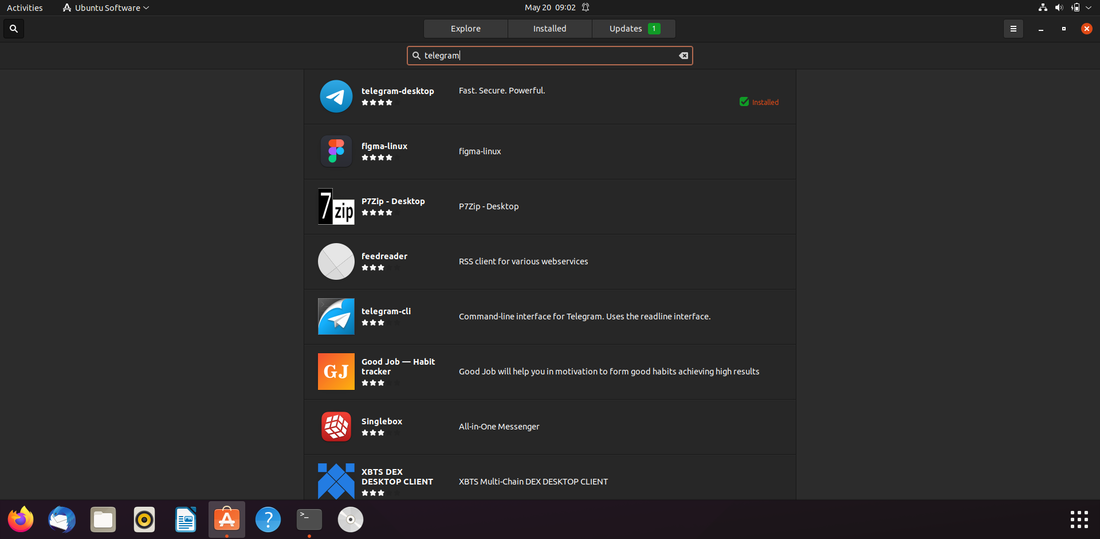This screenshot has width=1100, height=539.
Task: Open power icon in top bar
Action: coord(1075,8)
